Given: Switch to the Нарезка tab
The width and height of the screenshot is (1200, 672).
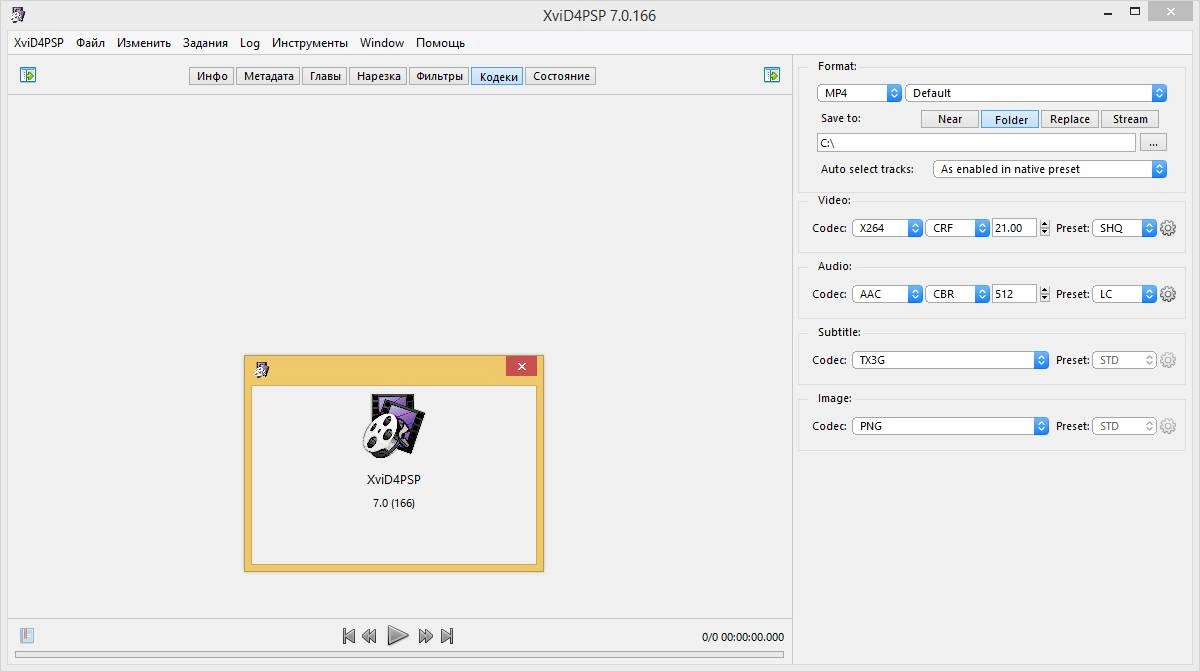Looking at the screenshot, I should [378, 76].
